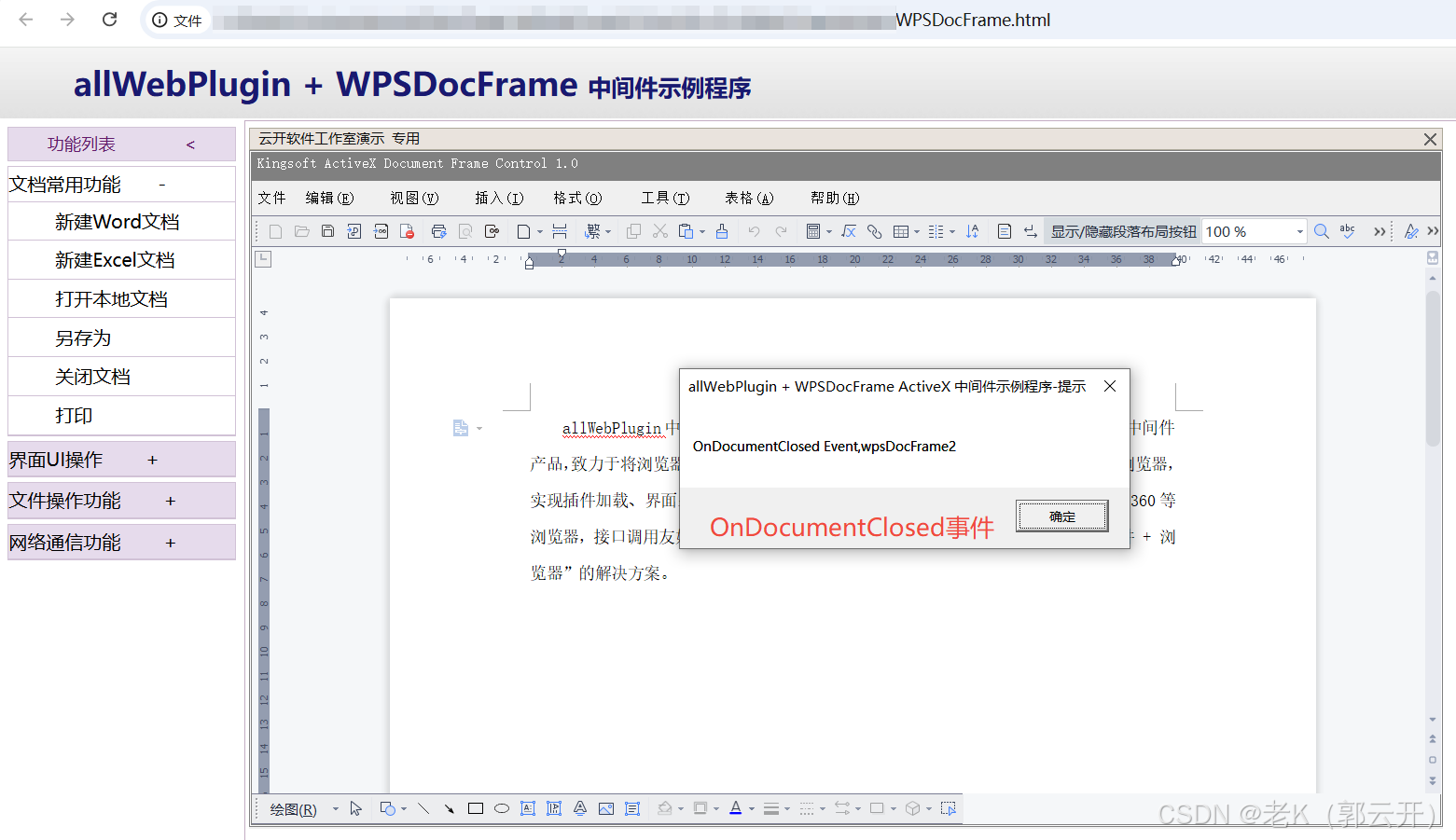The width and height of the screenshot is (1456, 840).
Task: Open the 视图(V) menu
Action: click(414, 198)
